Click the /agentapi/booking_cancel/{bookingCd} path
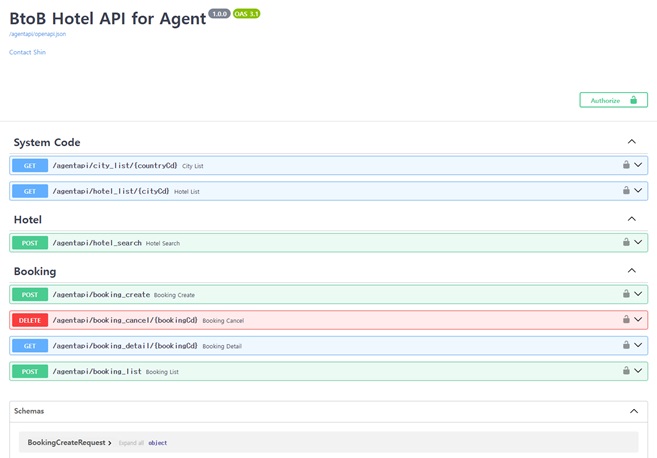 pyautogui.click(x=125, y=320)
